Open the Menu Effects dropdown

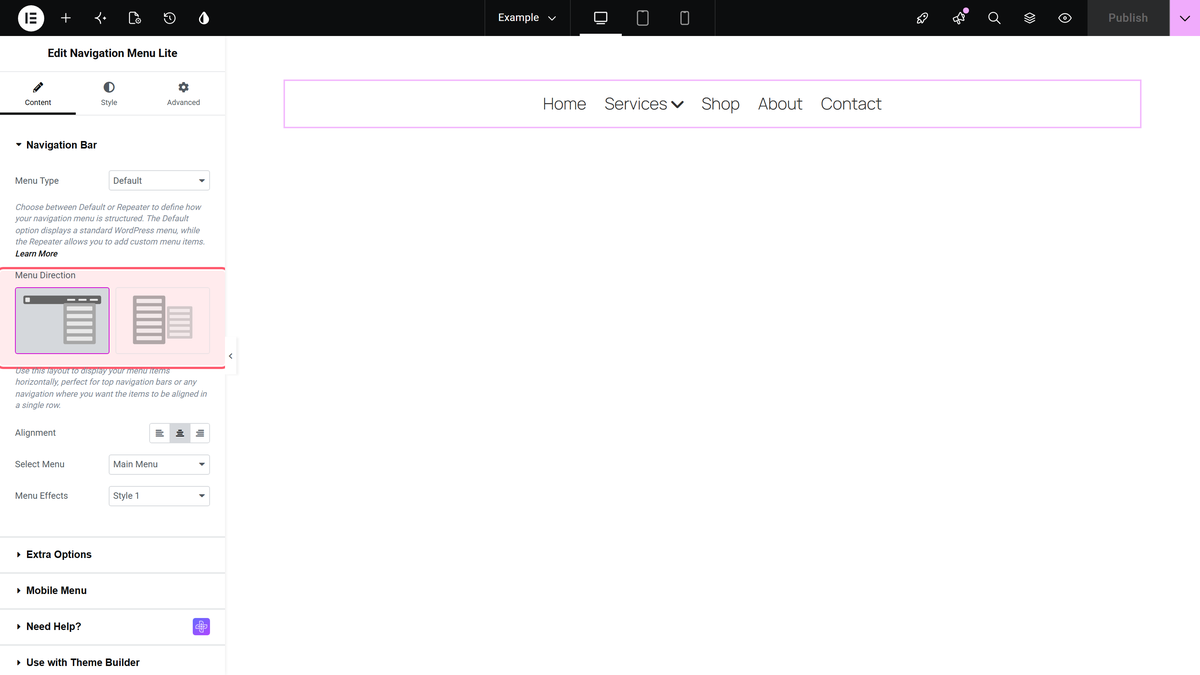(159, 496)
